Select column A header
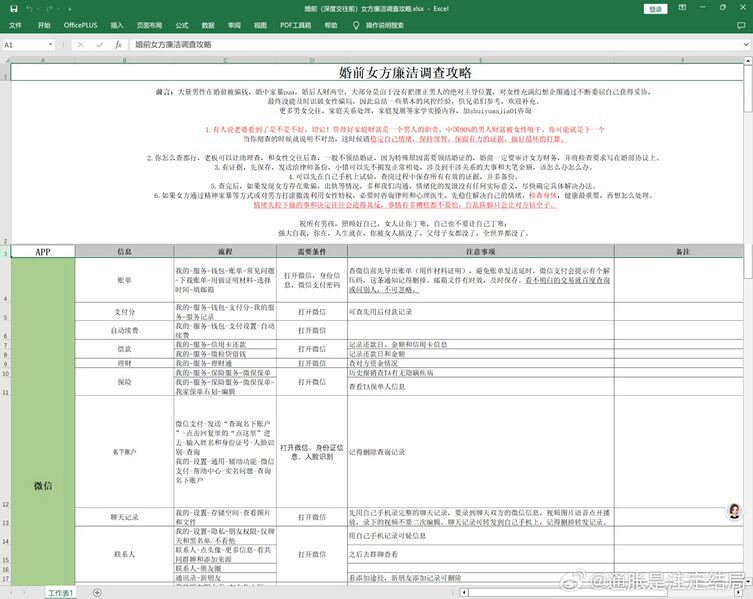Image resolution: width=753 pixels, height=599 pixels. click(x=43, y=60)
